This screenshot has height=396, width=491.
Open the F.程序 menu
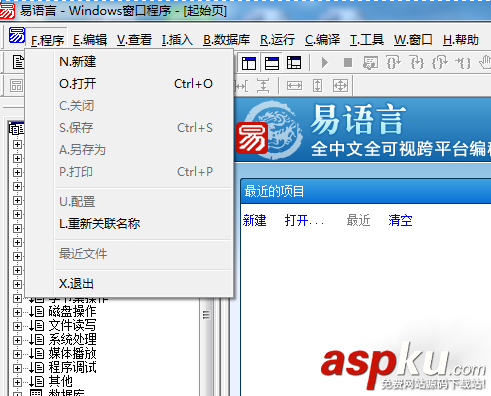click(x=47, y=40)
